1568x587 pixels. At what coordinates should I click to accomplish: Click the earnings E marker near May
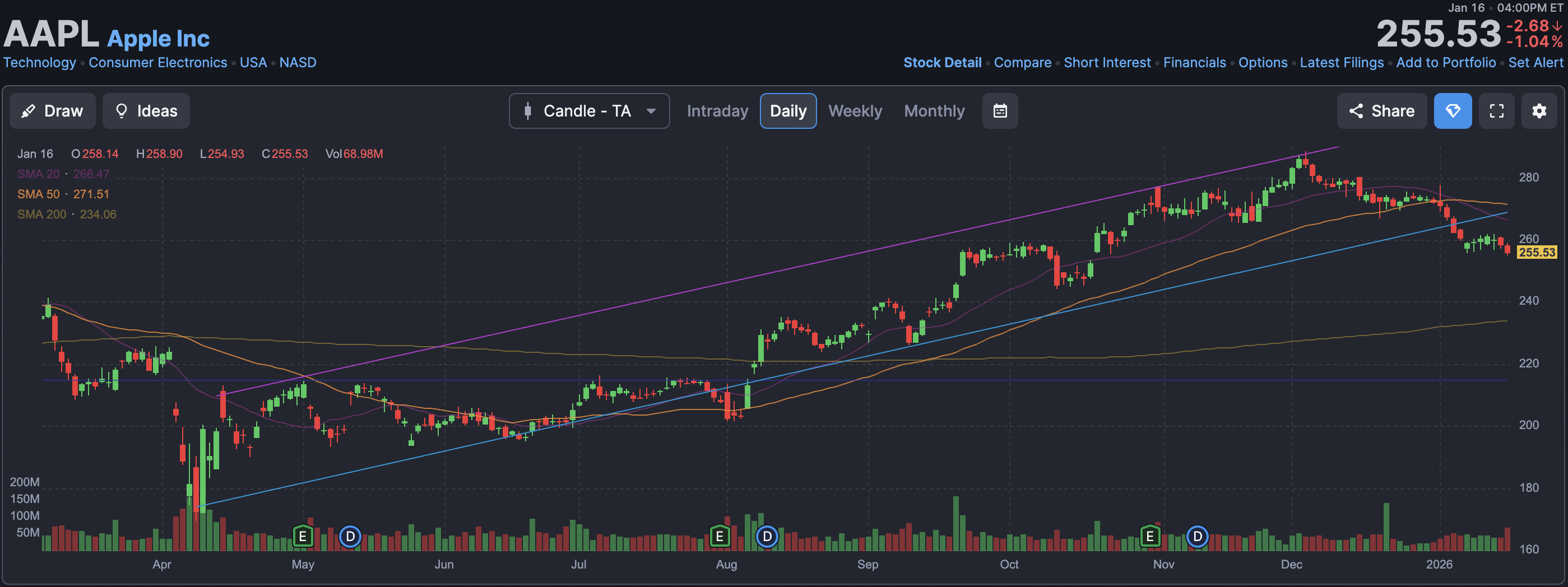pos(303,537)
